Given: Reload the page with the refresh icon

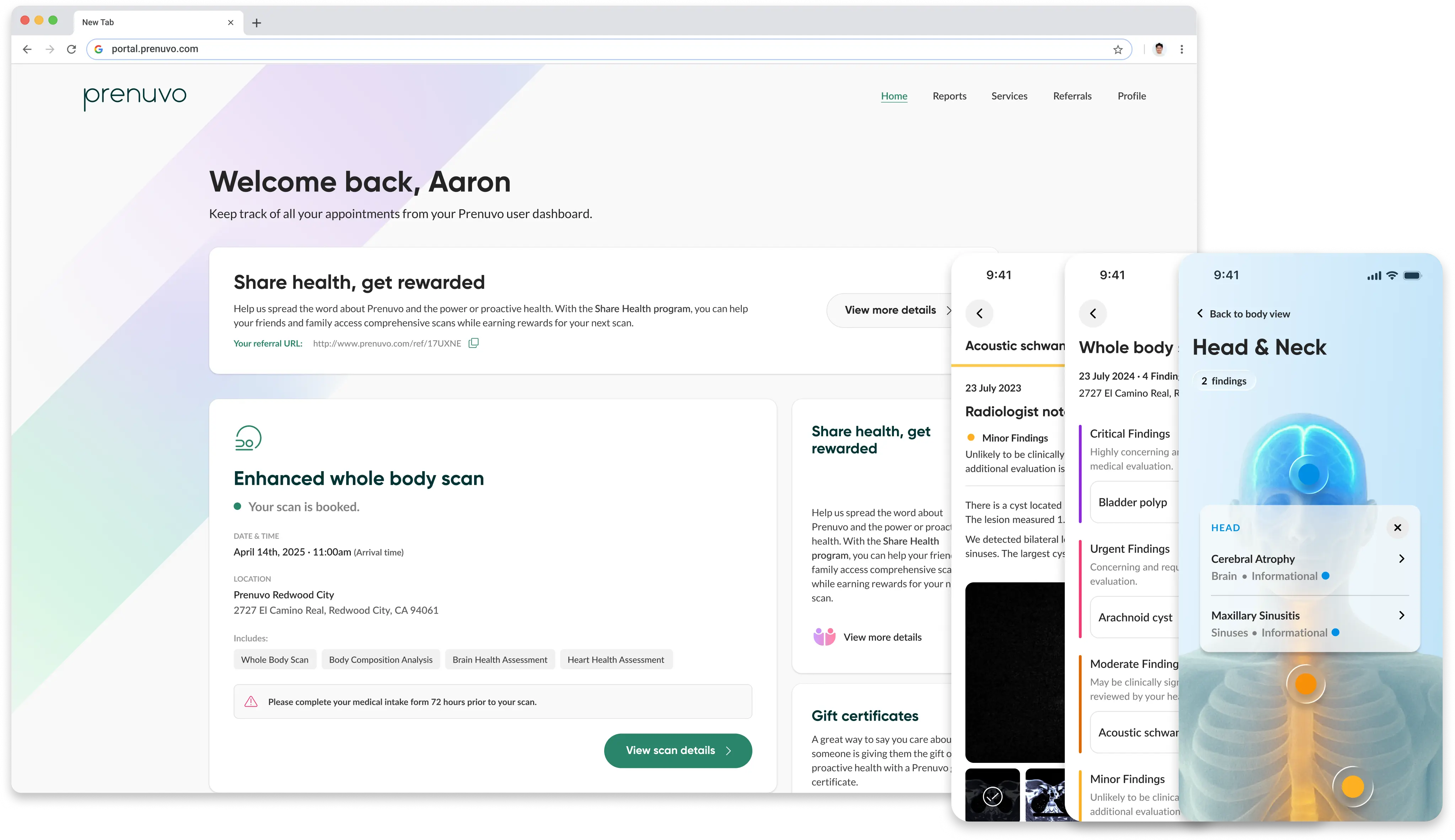Looking at the screenshot, I should pos(71,50).
